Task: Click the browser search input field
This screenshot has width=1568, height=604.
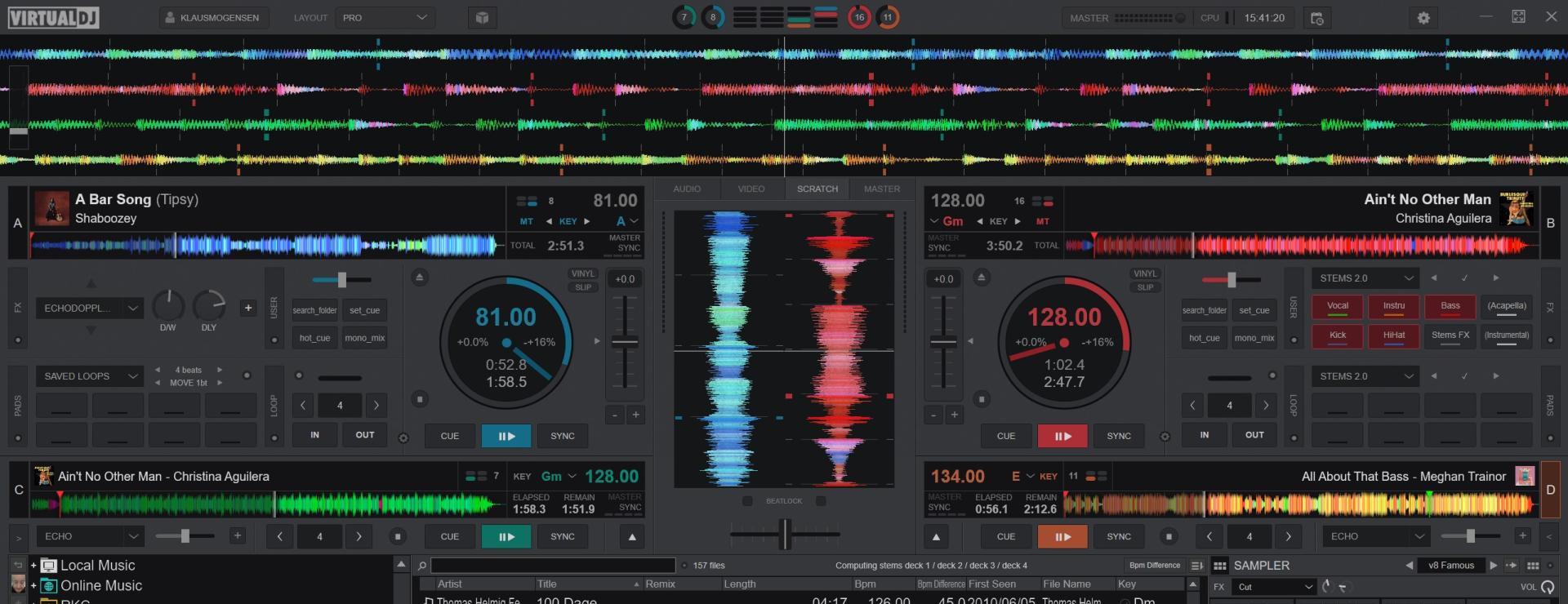Action: coord(553,566)
